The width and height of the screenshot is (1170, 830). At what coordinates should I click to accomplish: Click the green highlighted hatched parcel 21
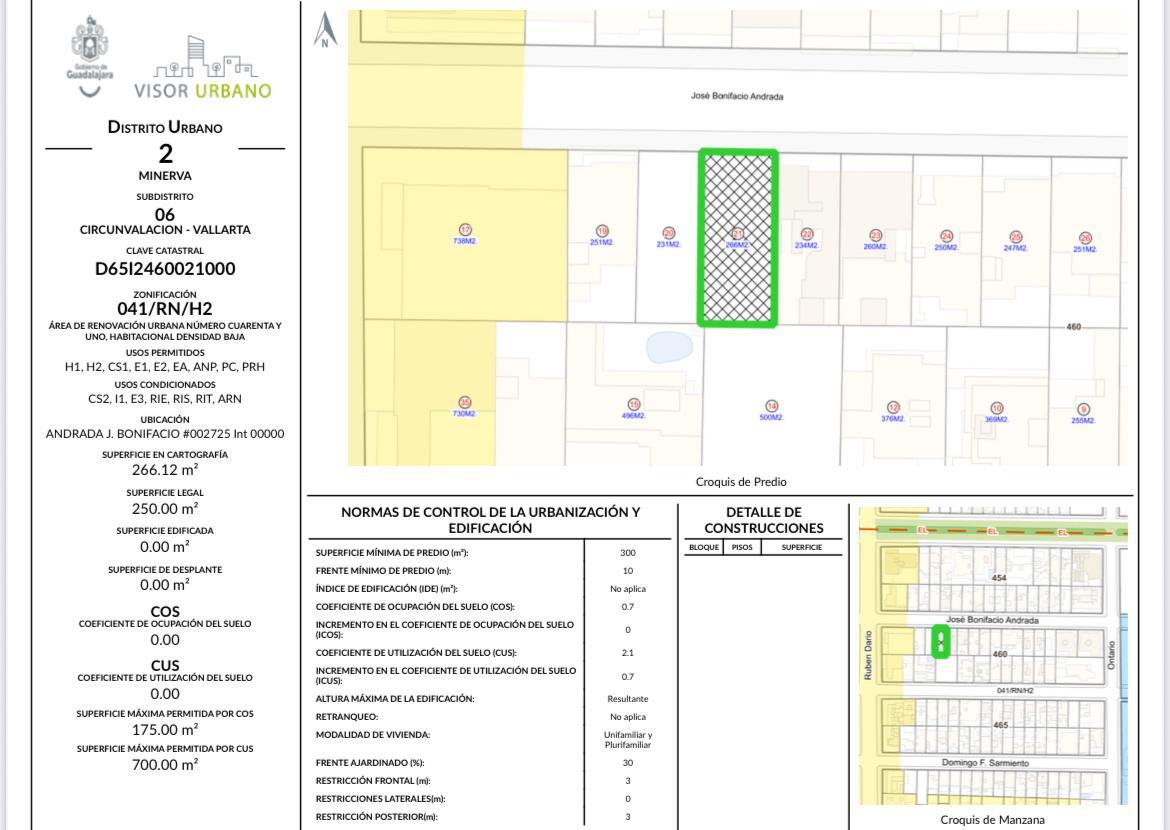pyautogui.click(x=738, y=238)
